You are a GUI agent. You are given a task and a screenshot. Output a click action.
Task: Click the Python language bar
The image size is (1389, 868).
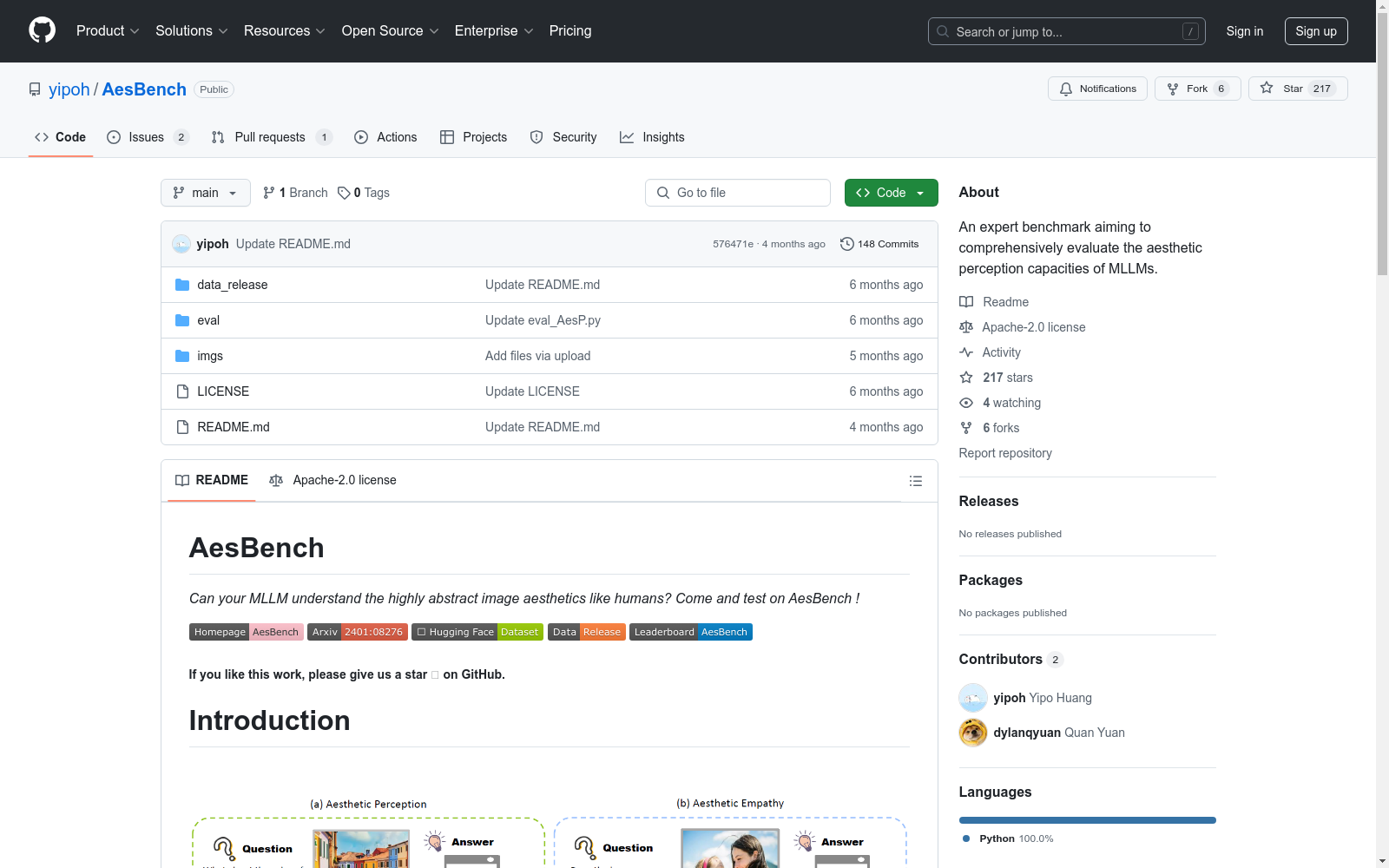[x=1088, y=820]
